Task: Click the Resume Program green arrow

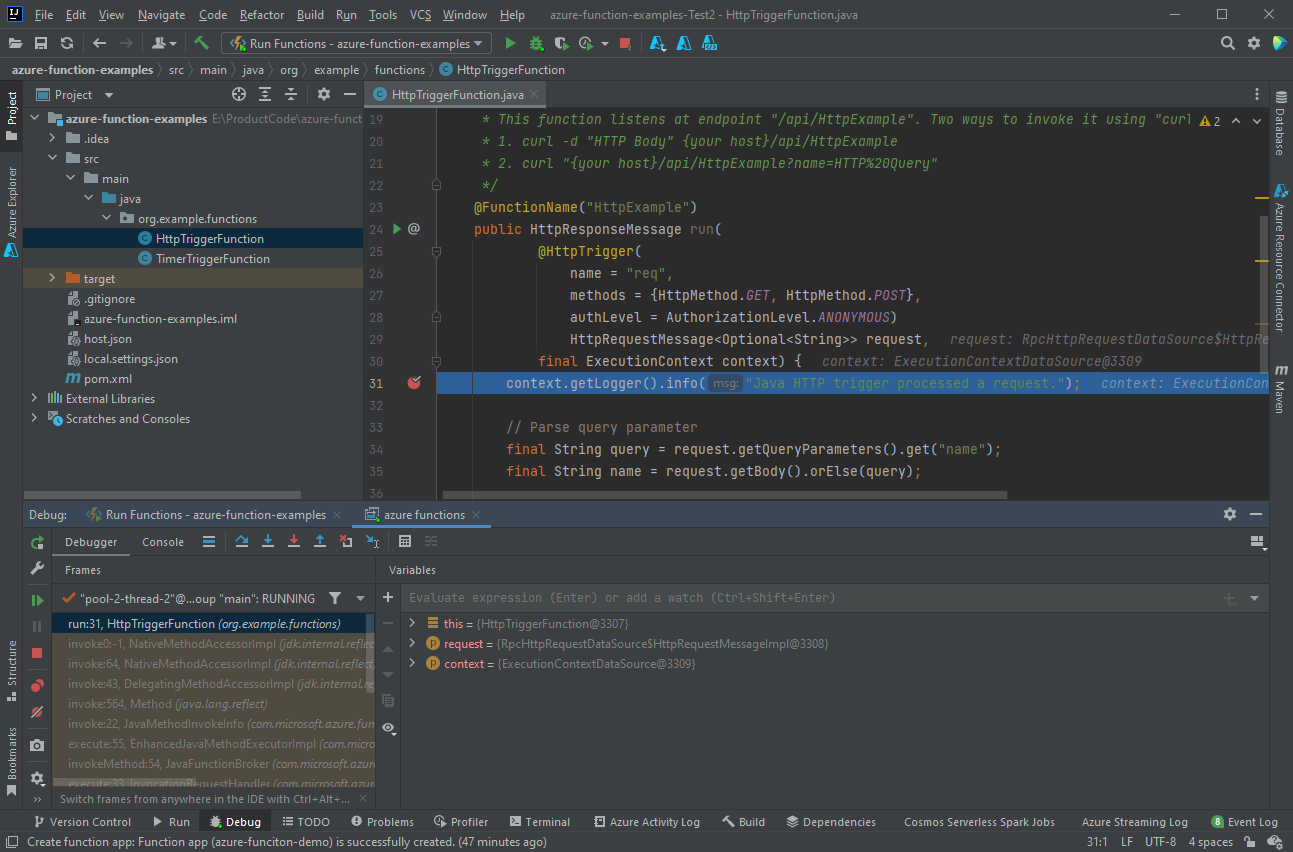Action: click(37, 600)
